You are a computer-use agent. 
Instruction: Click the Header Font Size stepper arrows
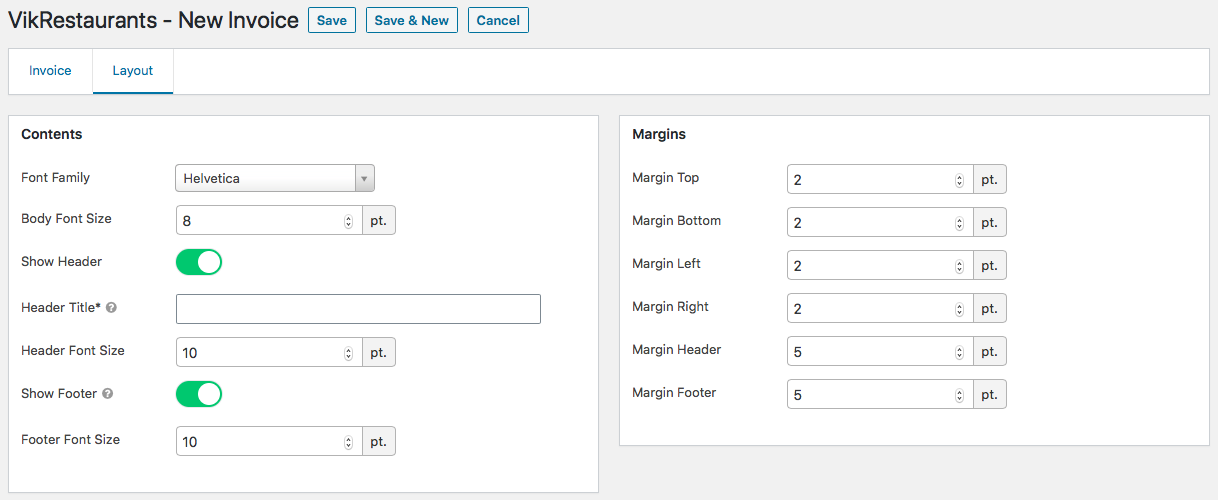pos(348,353)
